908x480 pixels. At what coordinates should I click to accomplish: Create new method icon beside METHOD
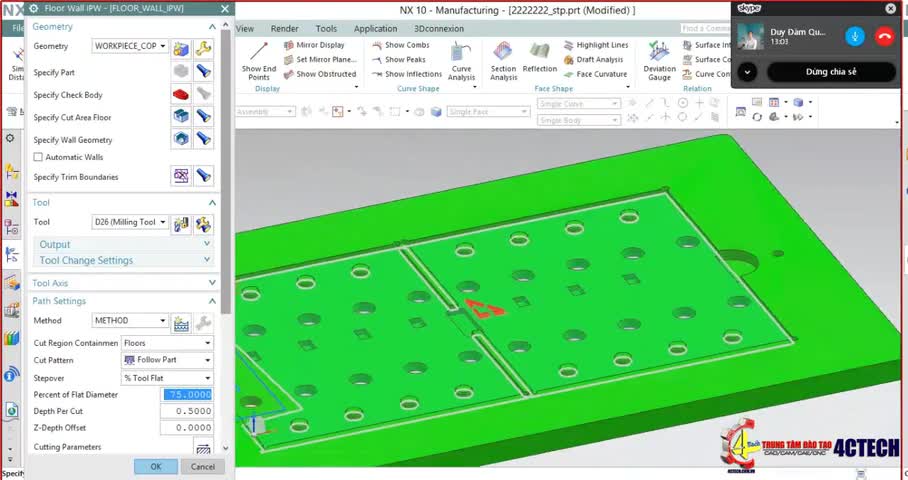tap(181, 323)
